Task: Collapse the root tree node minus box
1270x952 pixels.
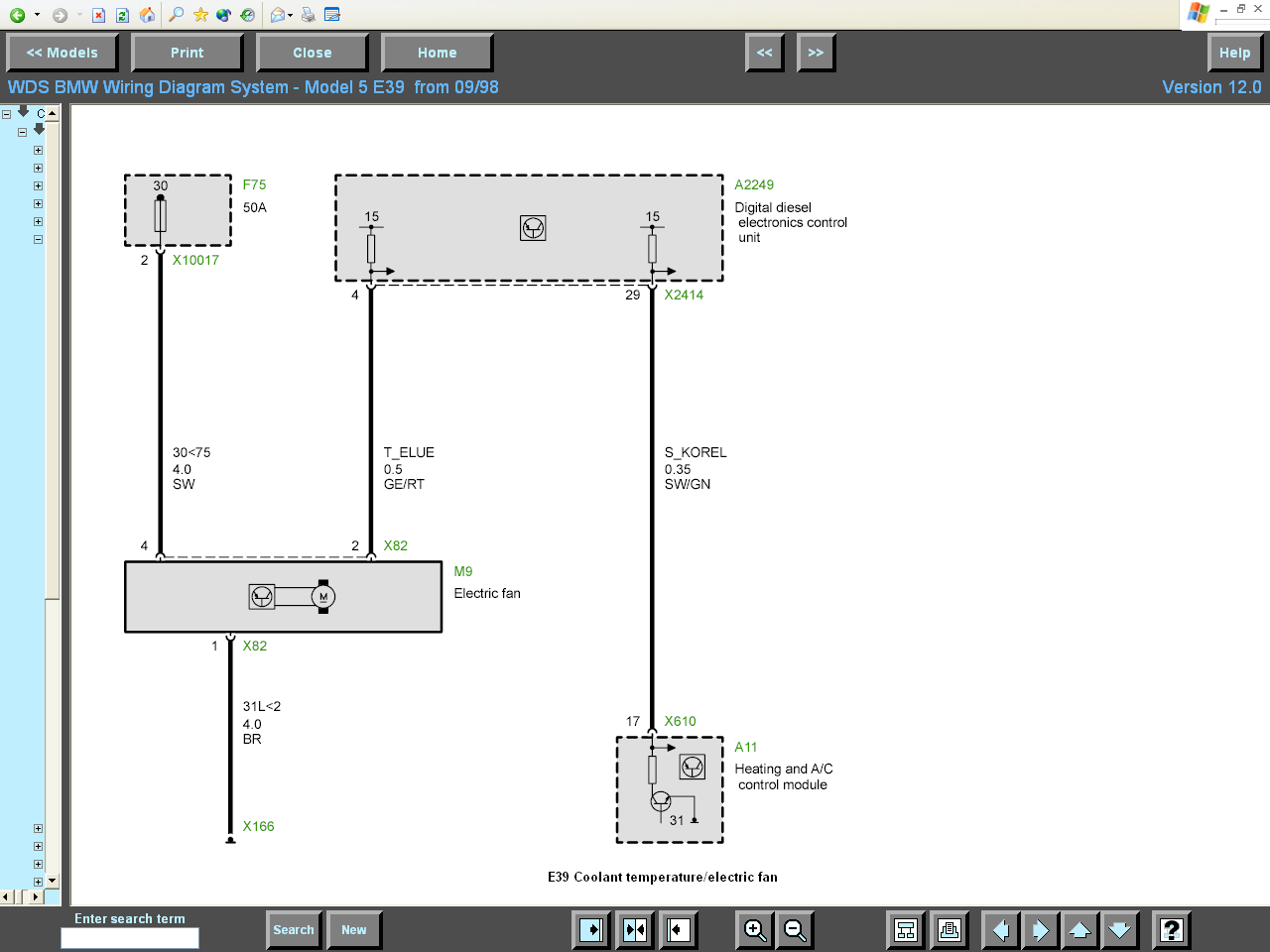Action: [7, 114]
